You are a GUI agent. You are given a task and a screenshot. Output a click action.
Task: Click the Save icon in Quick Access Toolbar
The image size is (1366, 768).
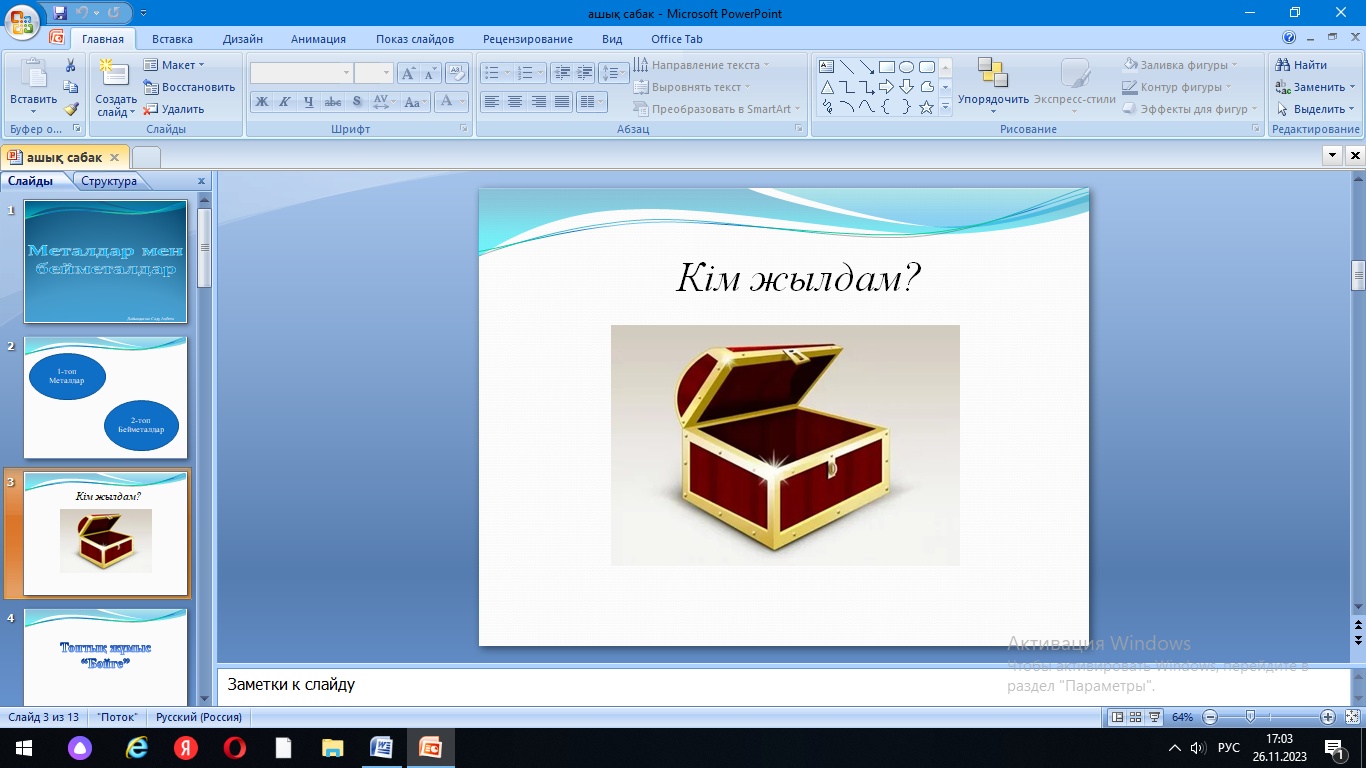60,14
